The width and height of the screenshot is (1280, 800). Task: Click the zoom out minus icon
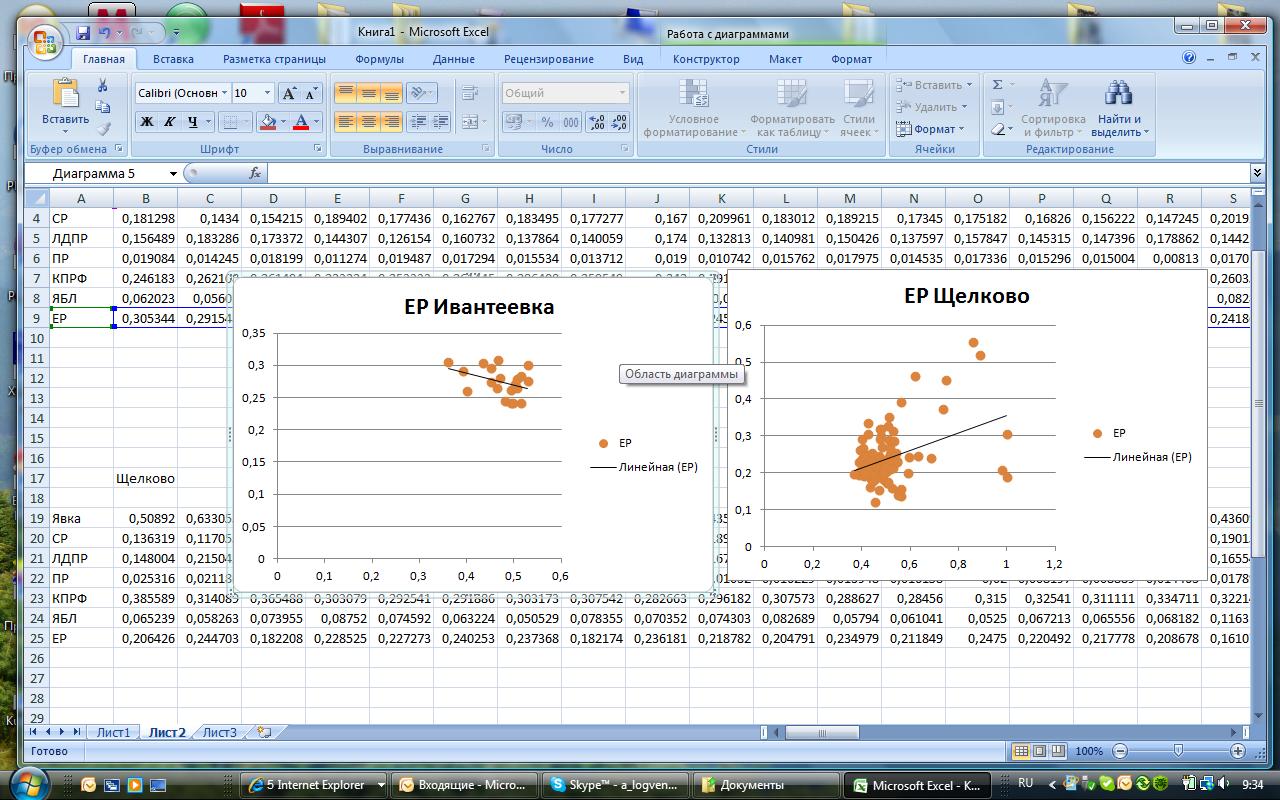(x=1120, y=751)
